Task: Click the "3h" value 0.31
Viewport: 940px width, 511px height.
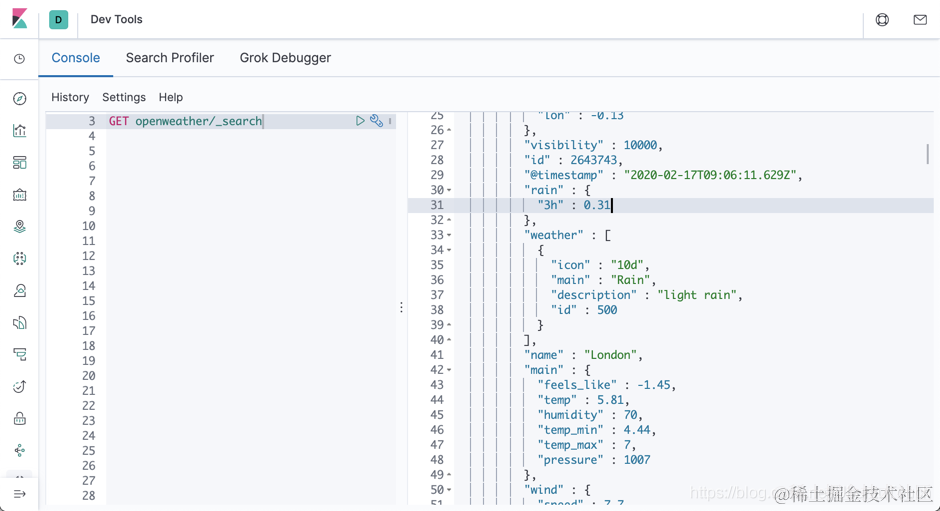Action: pos(596,205)
